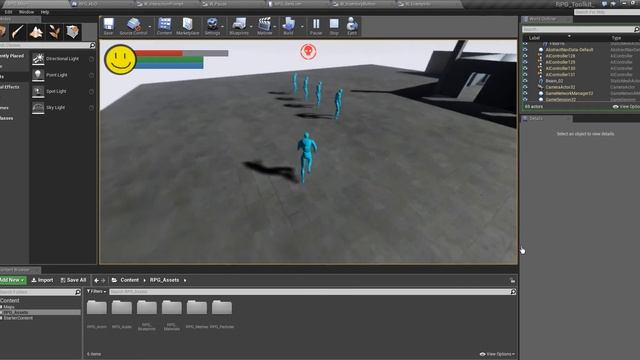Click the blue mana bar in HUD
The image size is (640, 360).
(169, 65)
